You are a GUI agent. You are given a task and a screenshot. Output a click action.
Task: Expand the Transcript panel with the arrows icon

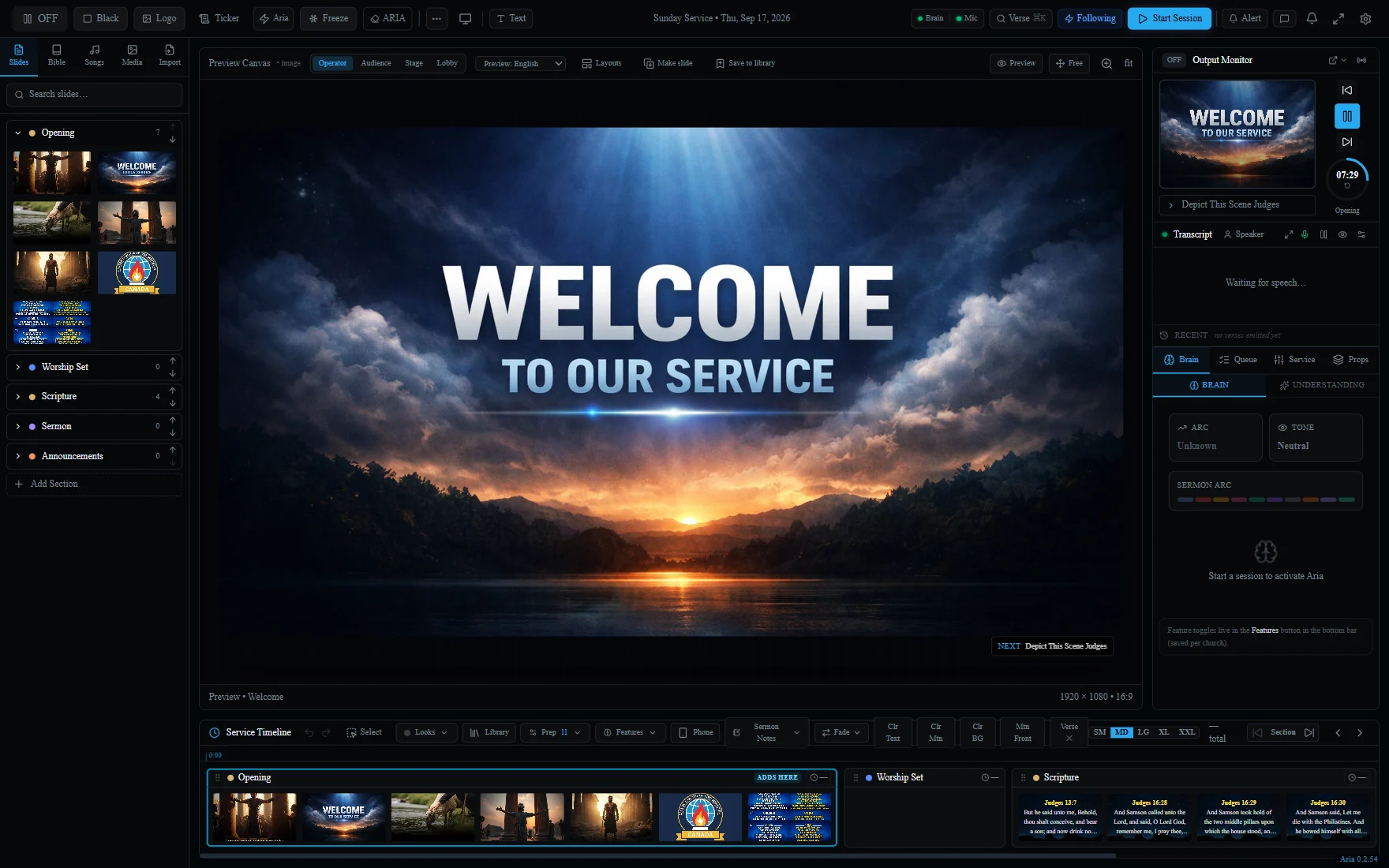[1289, 234]
